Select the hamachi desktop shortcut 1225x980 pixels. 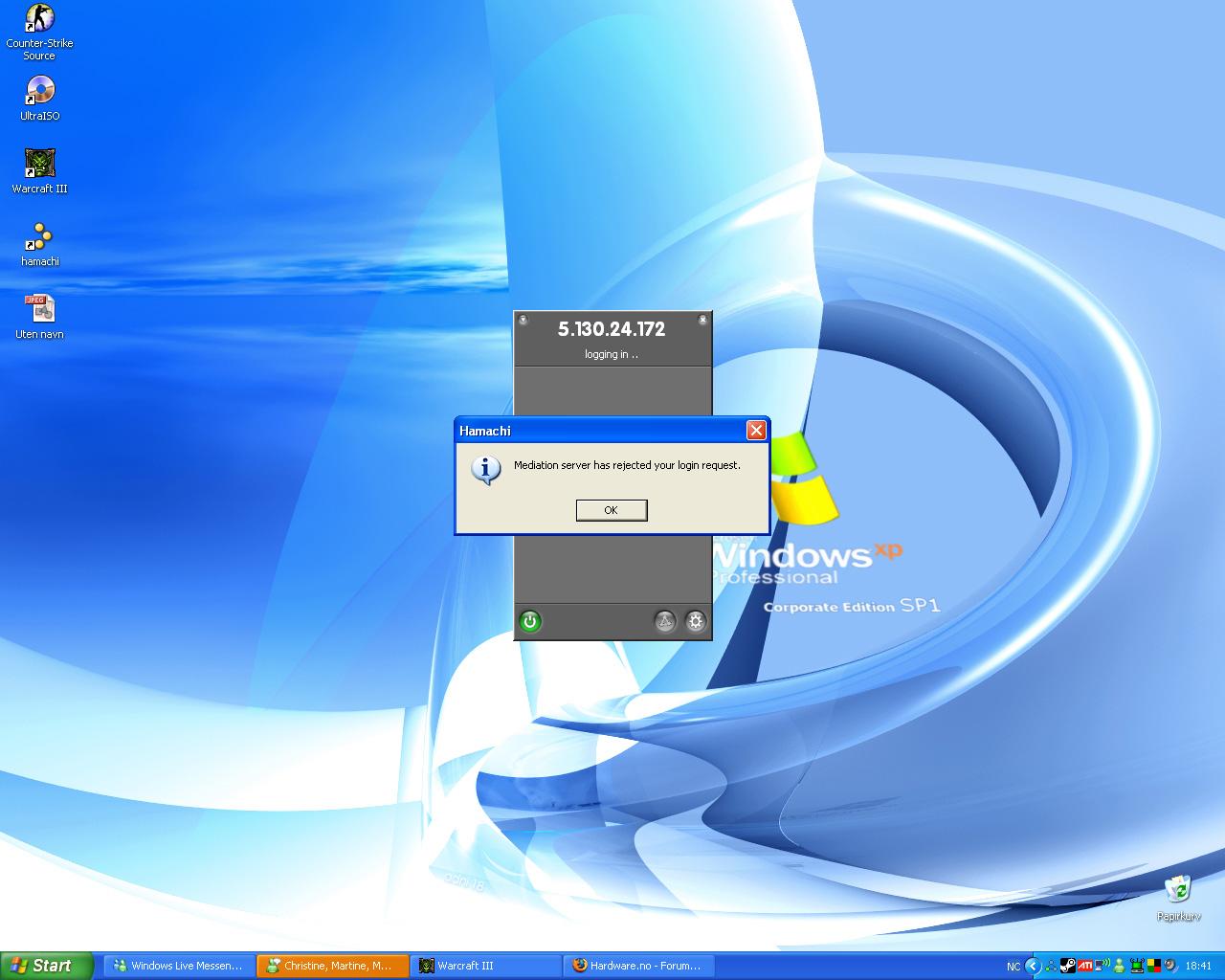tap(39, 244)
